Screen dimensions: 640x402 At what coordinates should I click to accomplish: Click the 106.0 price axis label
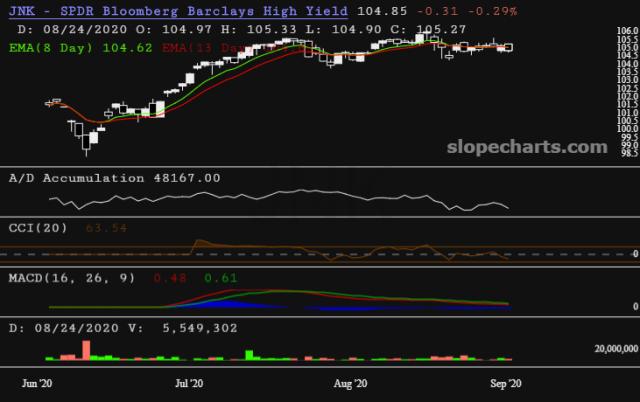(x=627, y=31)
